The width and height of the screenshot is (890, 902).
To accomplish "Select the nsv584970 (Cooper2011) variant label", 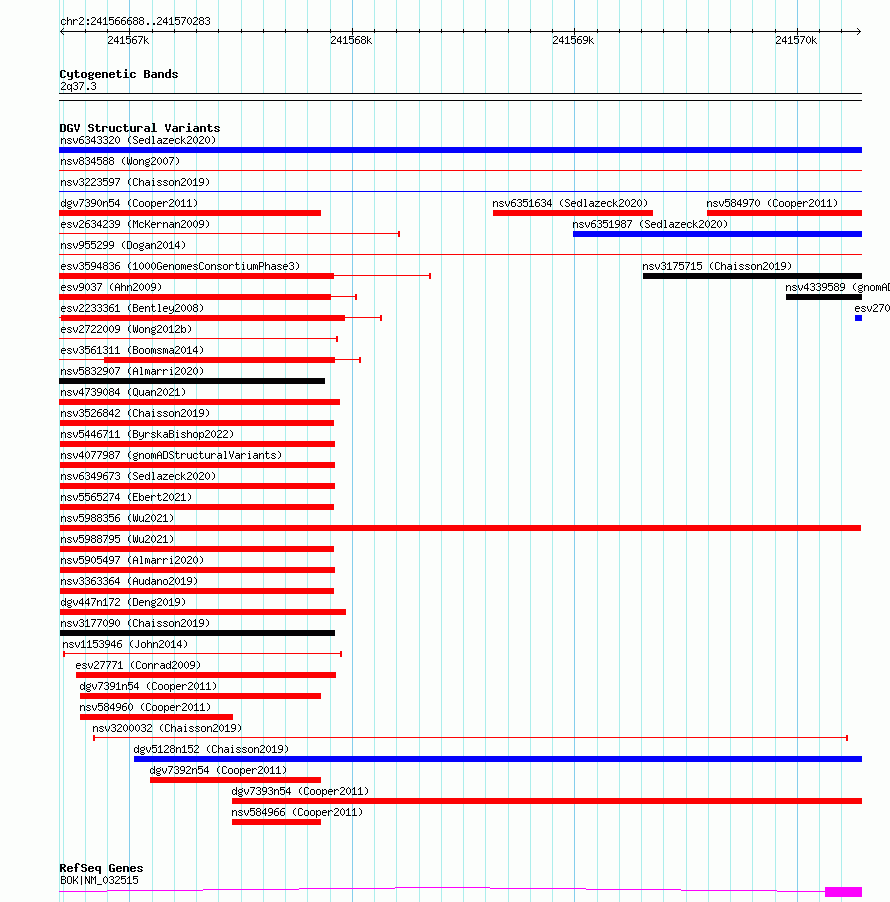I will point(772,203).
